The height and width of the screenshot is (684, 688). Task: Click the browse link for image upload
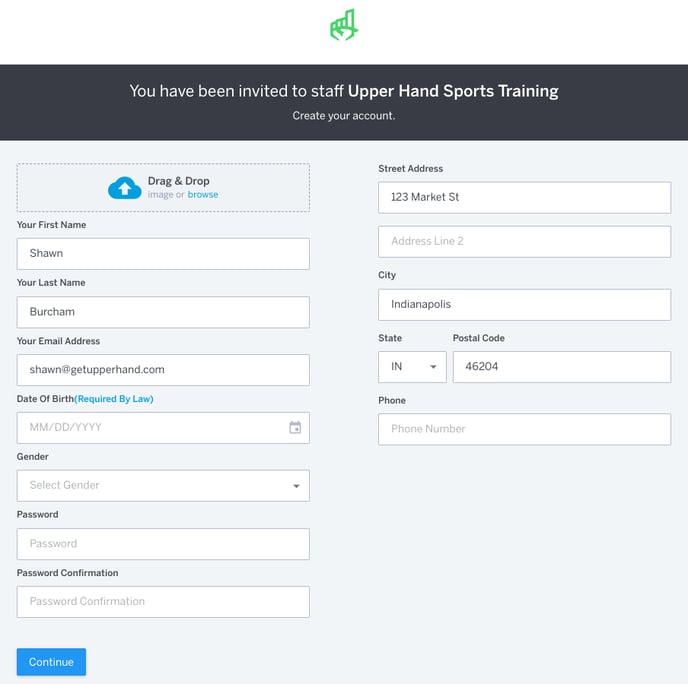coord(203,194)
